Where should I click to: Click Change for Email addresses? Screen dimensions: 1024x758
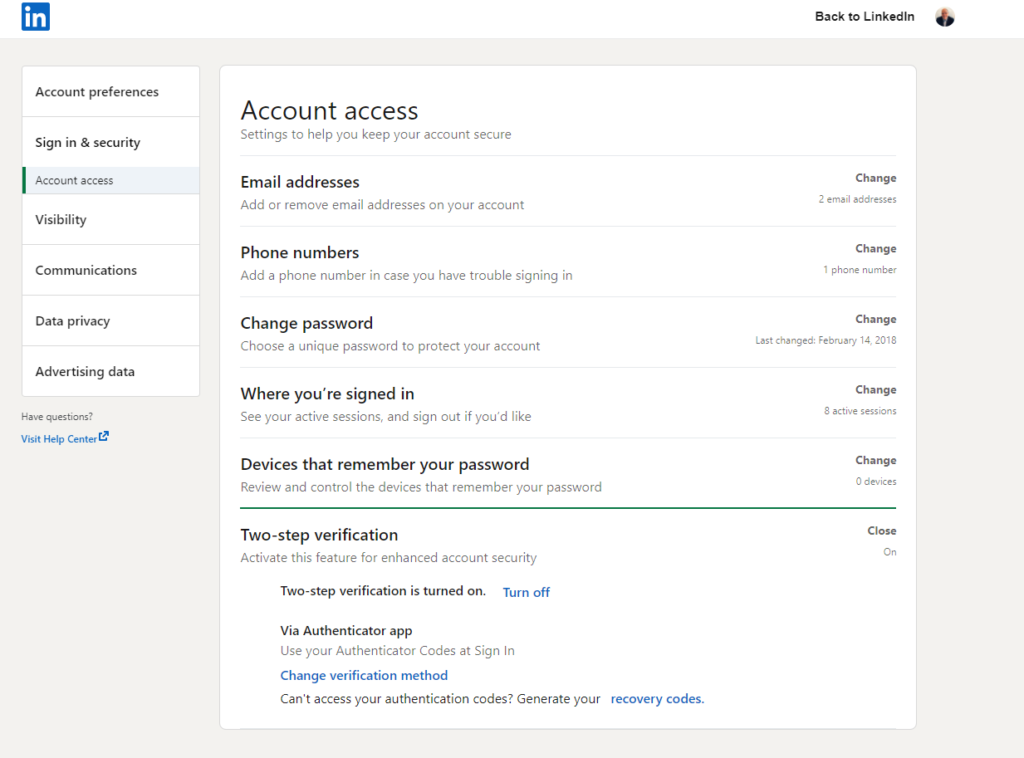click(x=875, y=178)
